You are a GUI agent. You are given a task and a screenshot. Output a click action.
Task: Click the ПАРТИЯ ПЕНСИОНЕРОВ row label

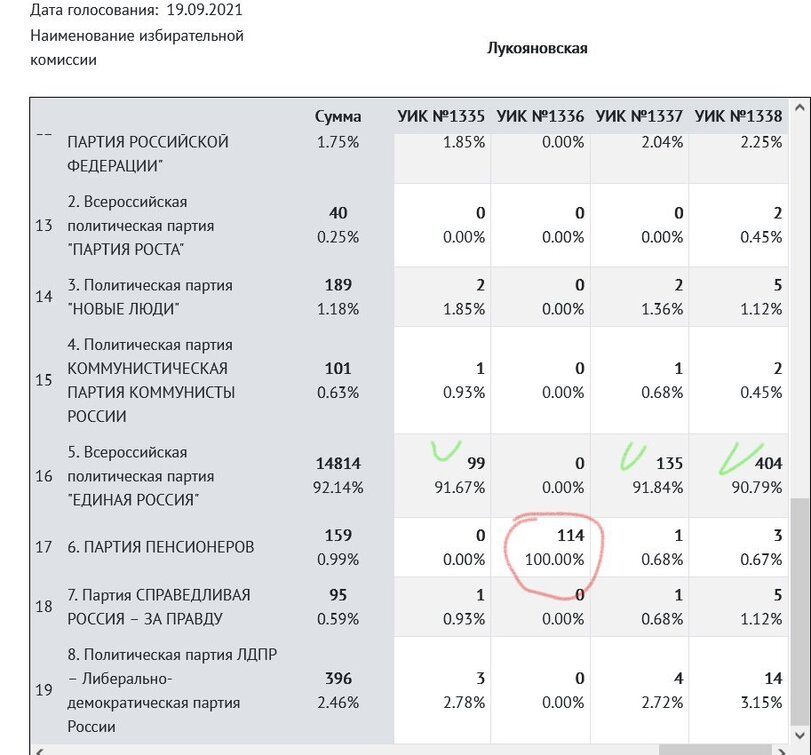coord(160,547)
